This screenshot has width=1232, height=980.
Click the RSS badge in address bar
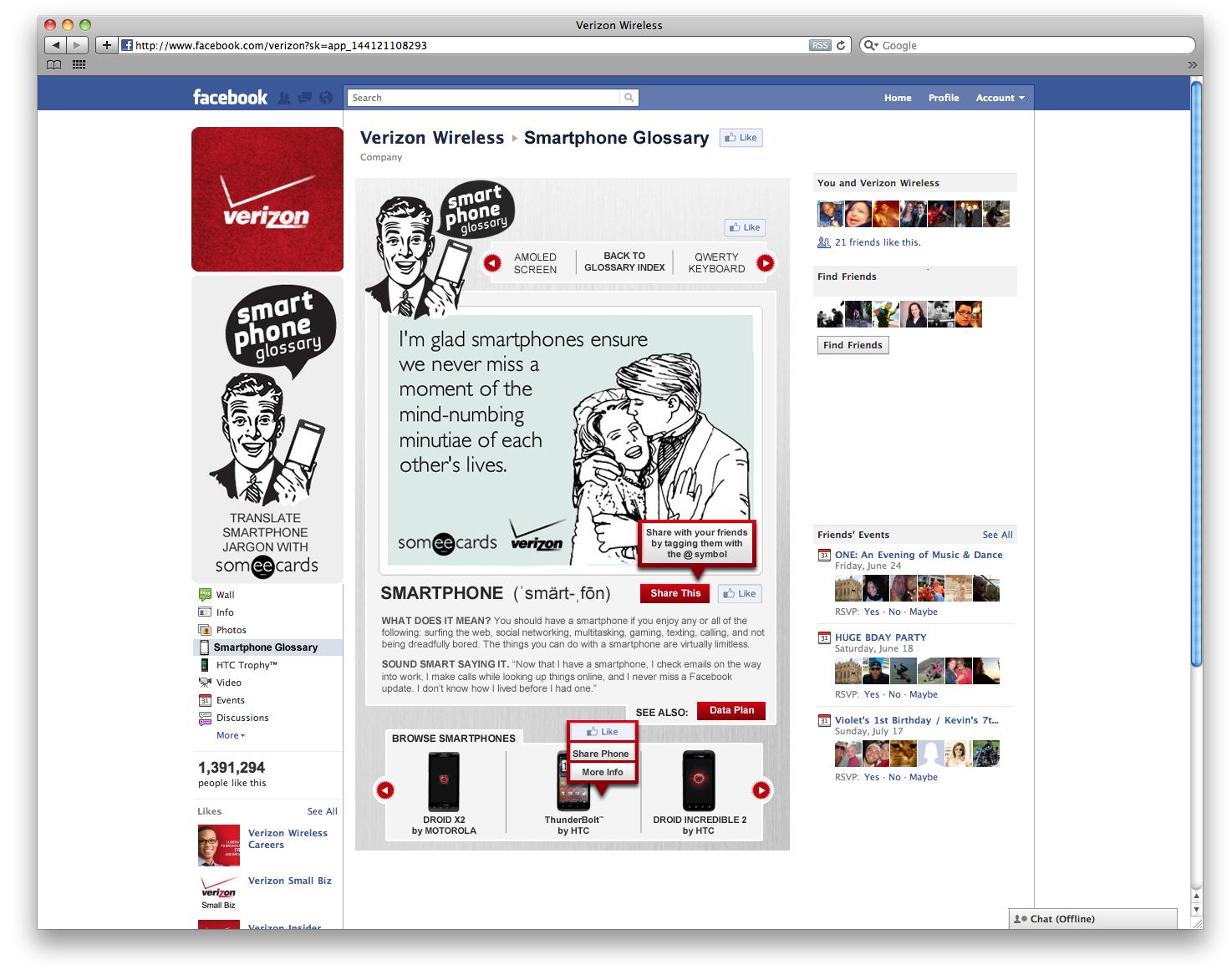pos(820,45)
